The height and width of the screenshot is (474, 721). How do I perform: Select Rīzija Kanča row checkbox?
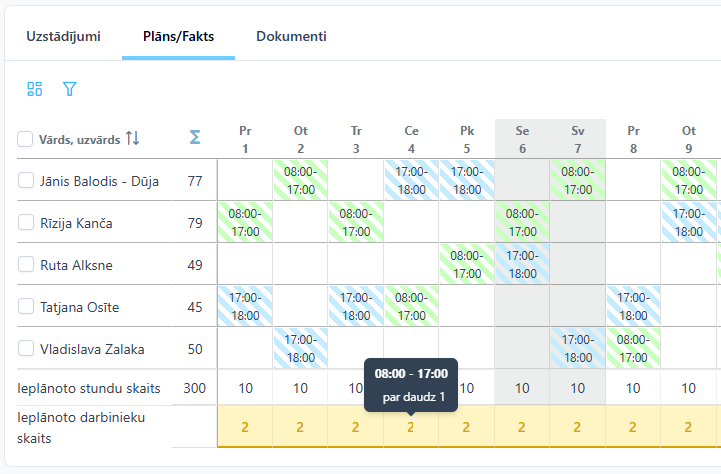[26, 223]
